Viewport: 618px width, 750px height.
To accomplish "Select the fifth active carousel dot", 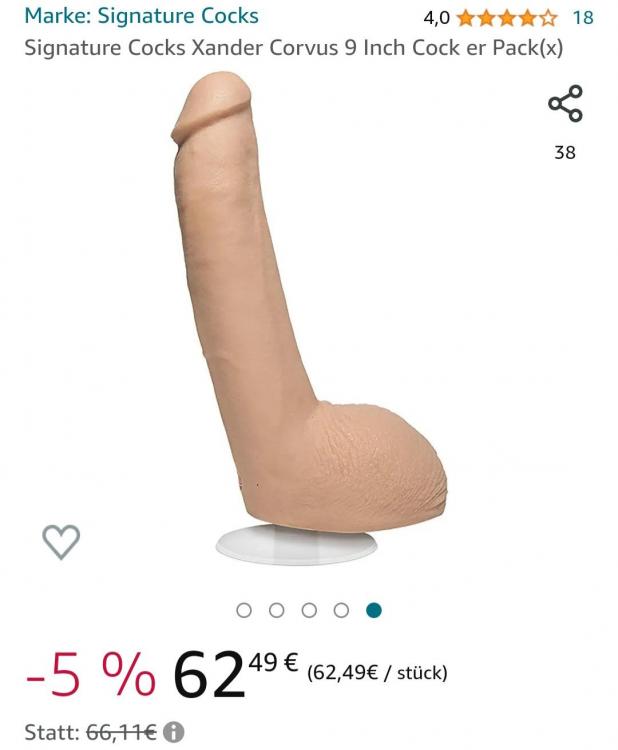I will pos(374,610).
